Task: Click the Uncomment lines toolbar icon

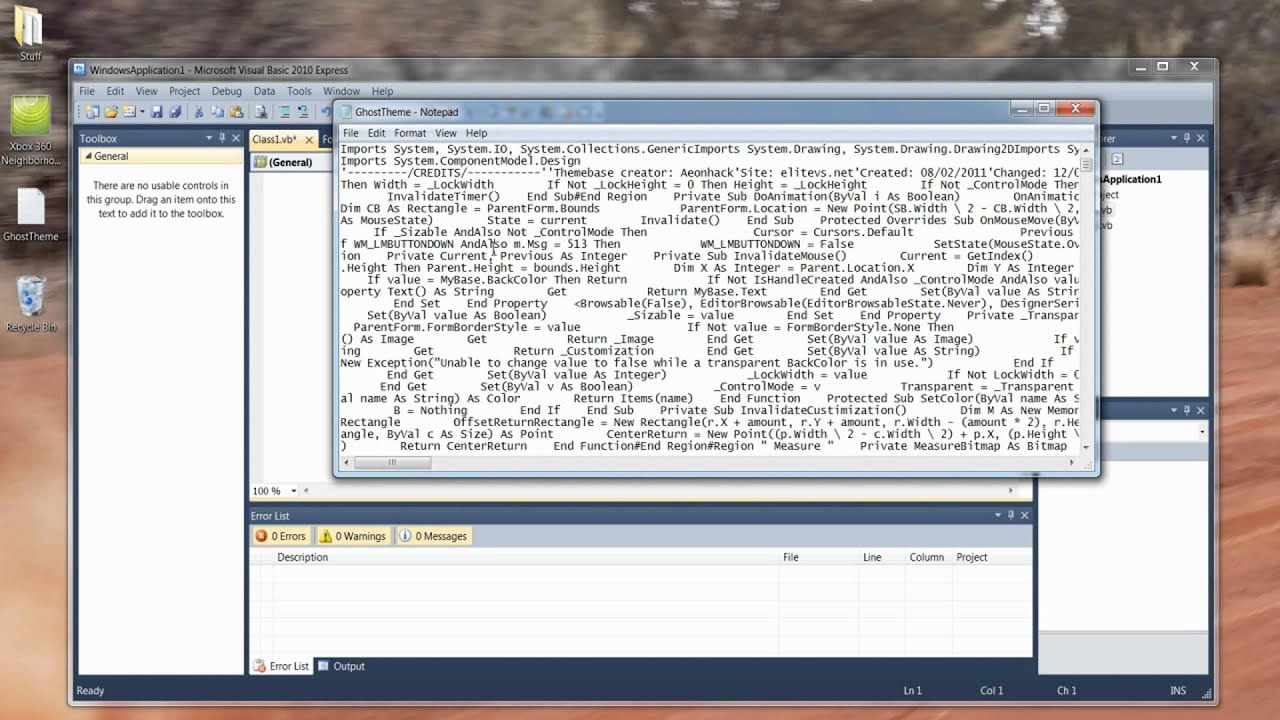Action: coord(303,111)
